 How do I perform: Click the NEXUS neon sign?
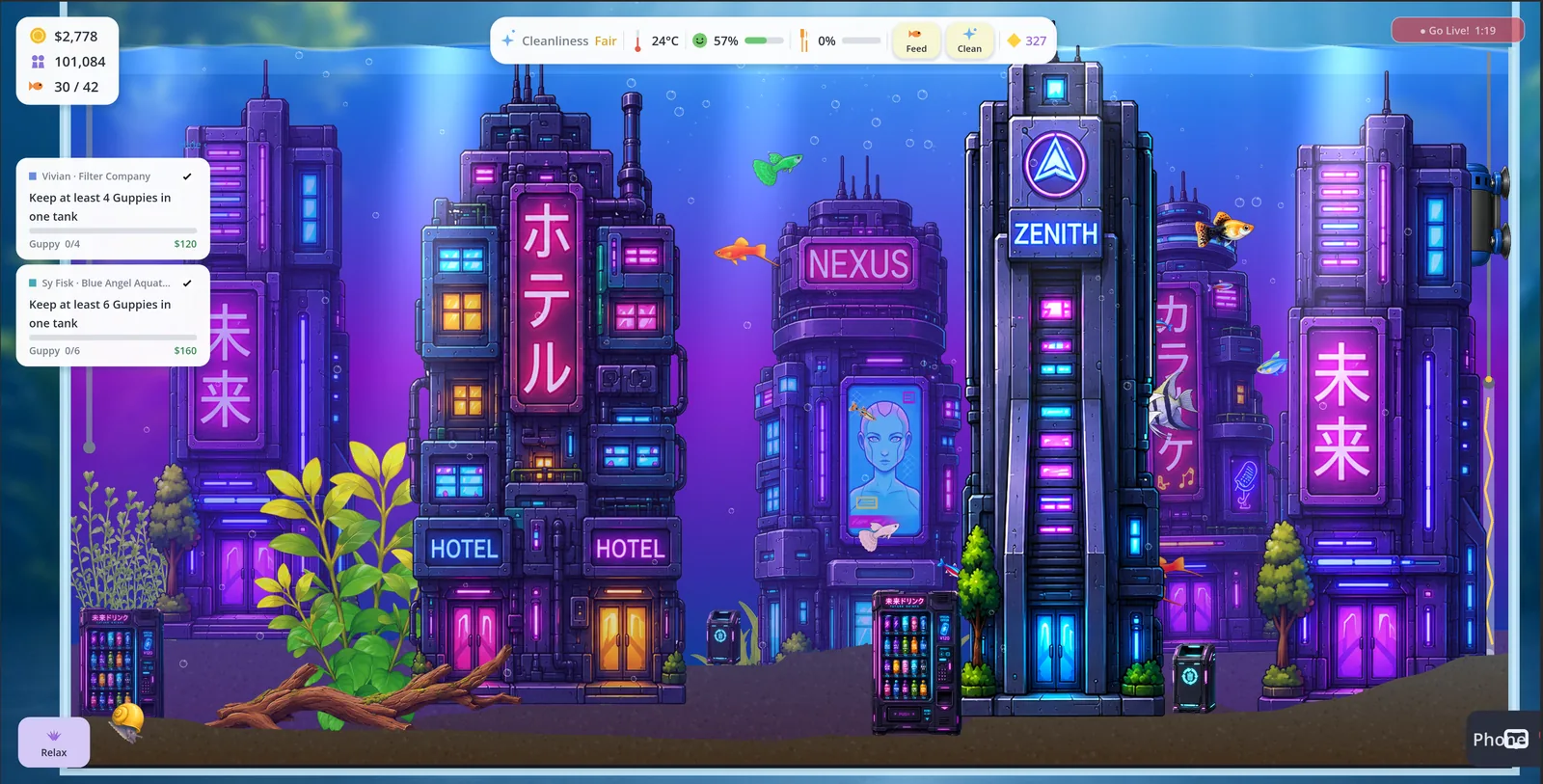(x=858, y=263)
